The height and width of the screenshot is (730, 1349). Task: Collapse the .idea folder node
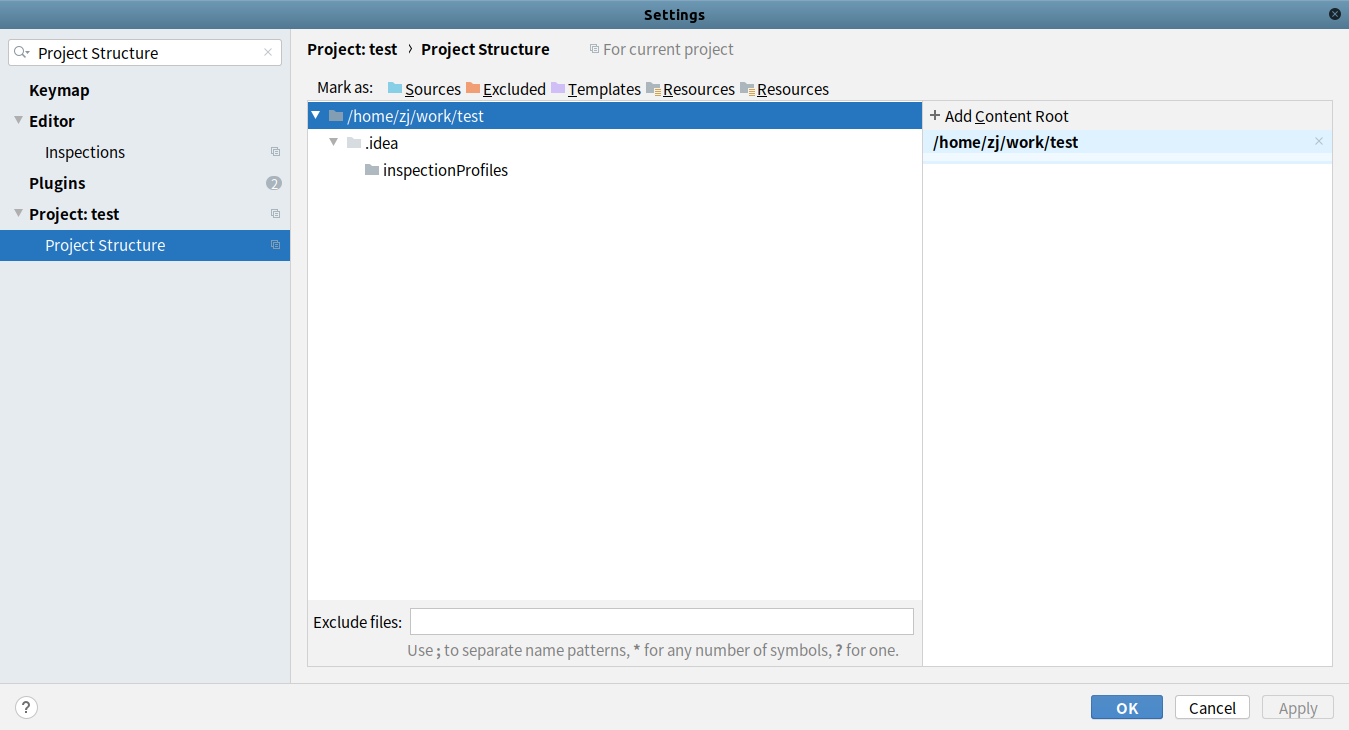[334, 143]
